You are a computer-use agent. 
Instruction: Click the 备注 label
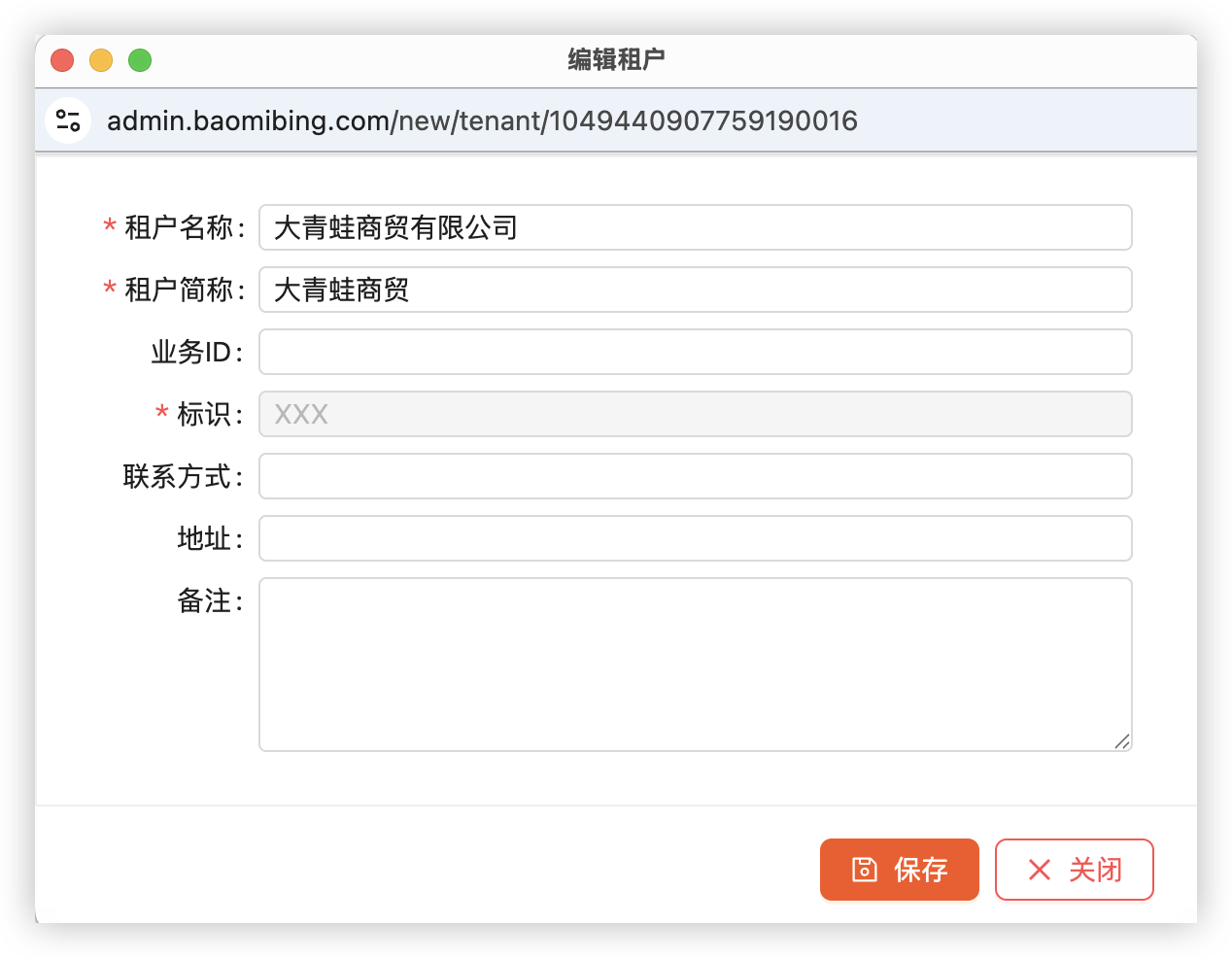209,600
